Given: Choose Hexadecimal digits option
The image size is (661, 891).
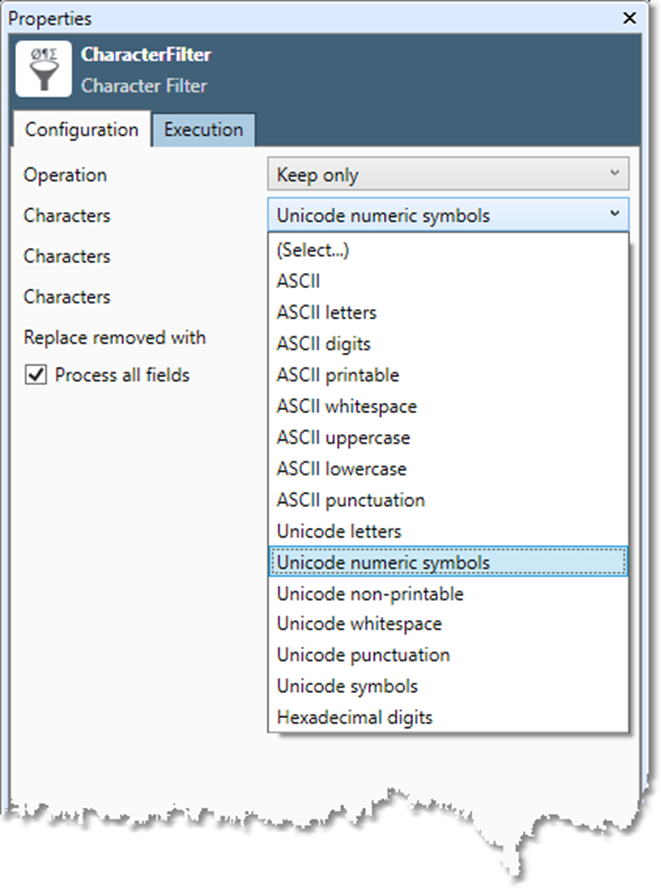Looking at the screenshot, I should pos(354,717).
